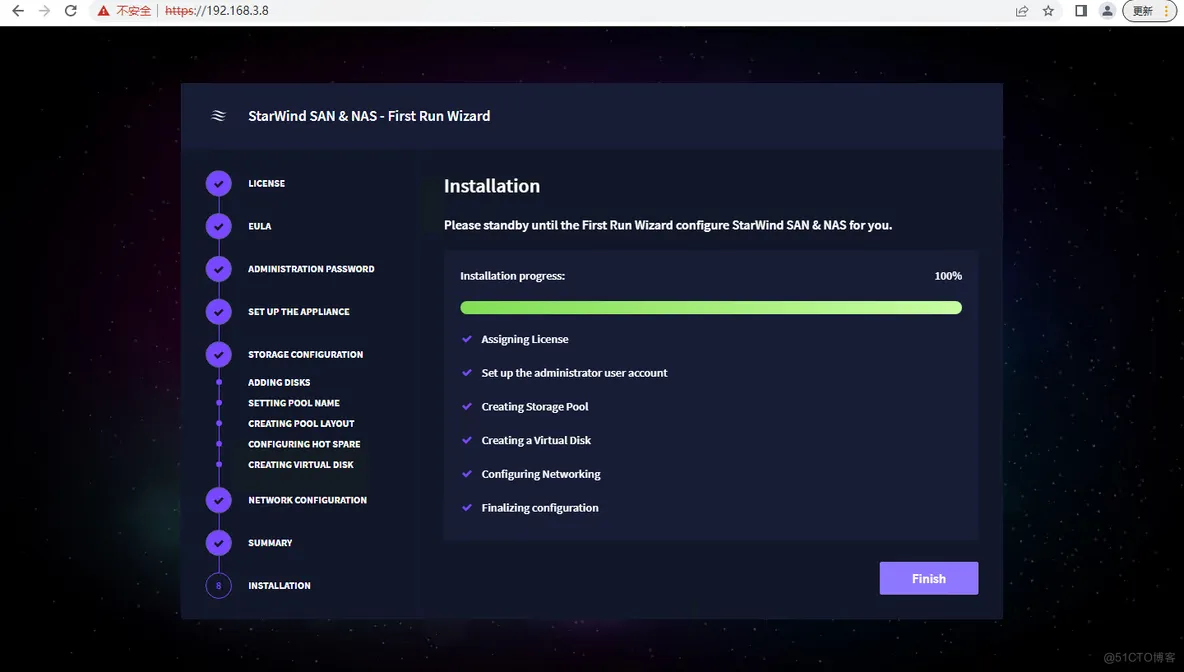
Task: Click the Finish button
Action: point(928,578)
